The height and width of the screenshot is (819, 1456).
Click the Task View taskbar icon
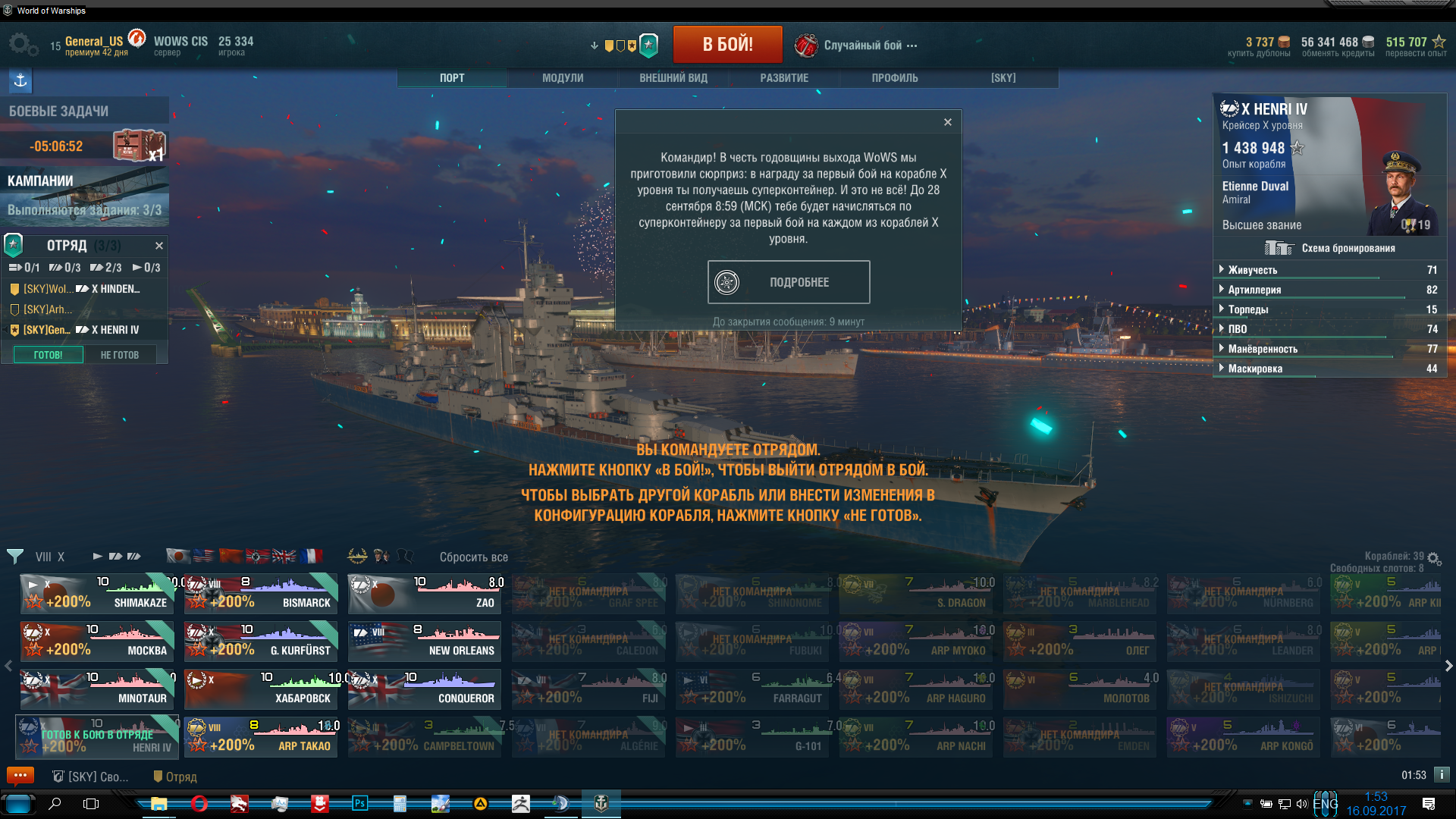91,804
